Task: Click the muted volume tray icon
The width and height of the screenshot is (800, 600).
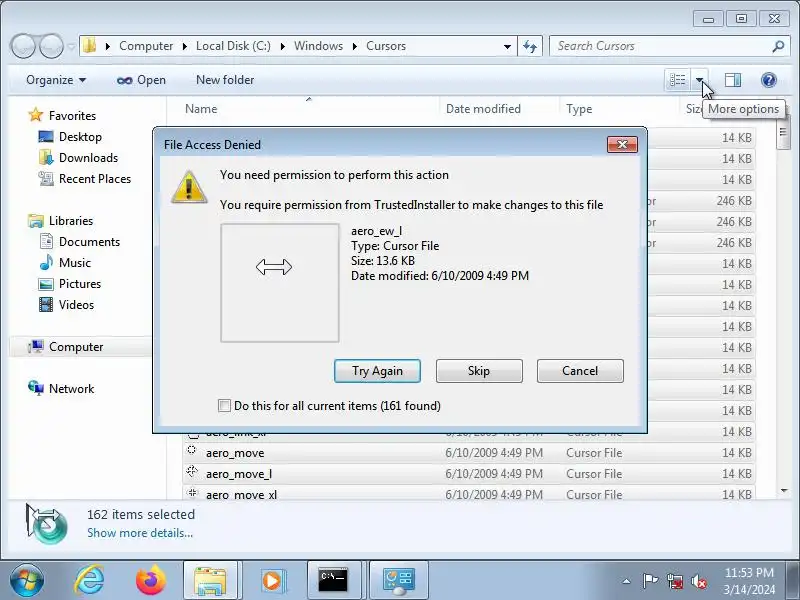Action: [698, 581]
